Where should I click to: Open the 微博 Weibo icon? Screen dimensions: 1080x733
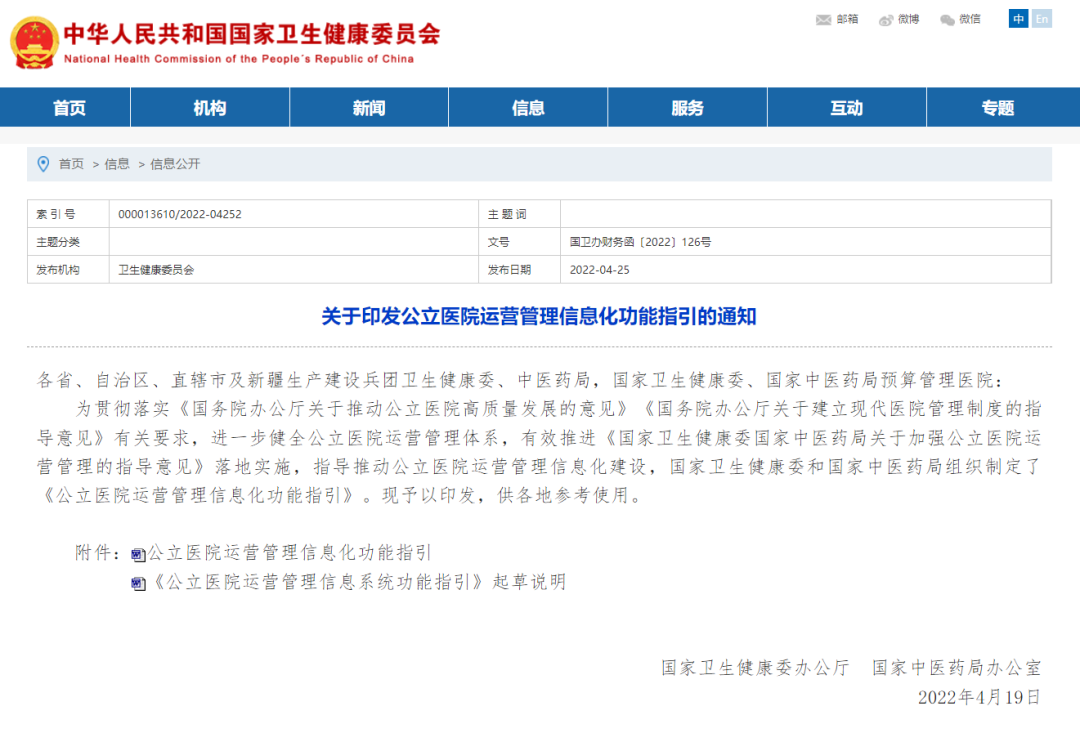click(886, 20)
